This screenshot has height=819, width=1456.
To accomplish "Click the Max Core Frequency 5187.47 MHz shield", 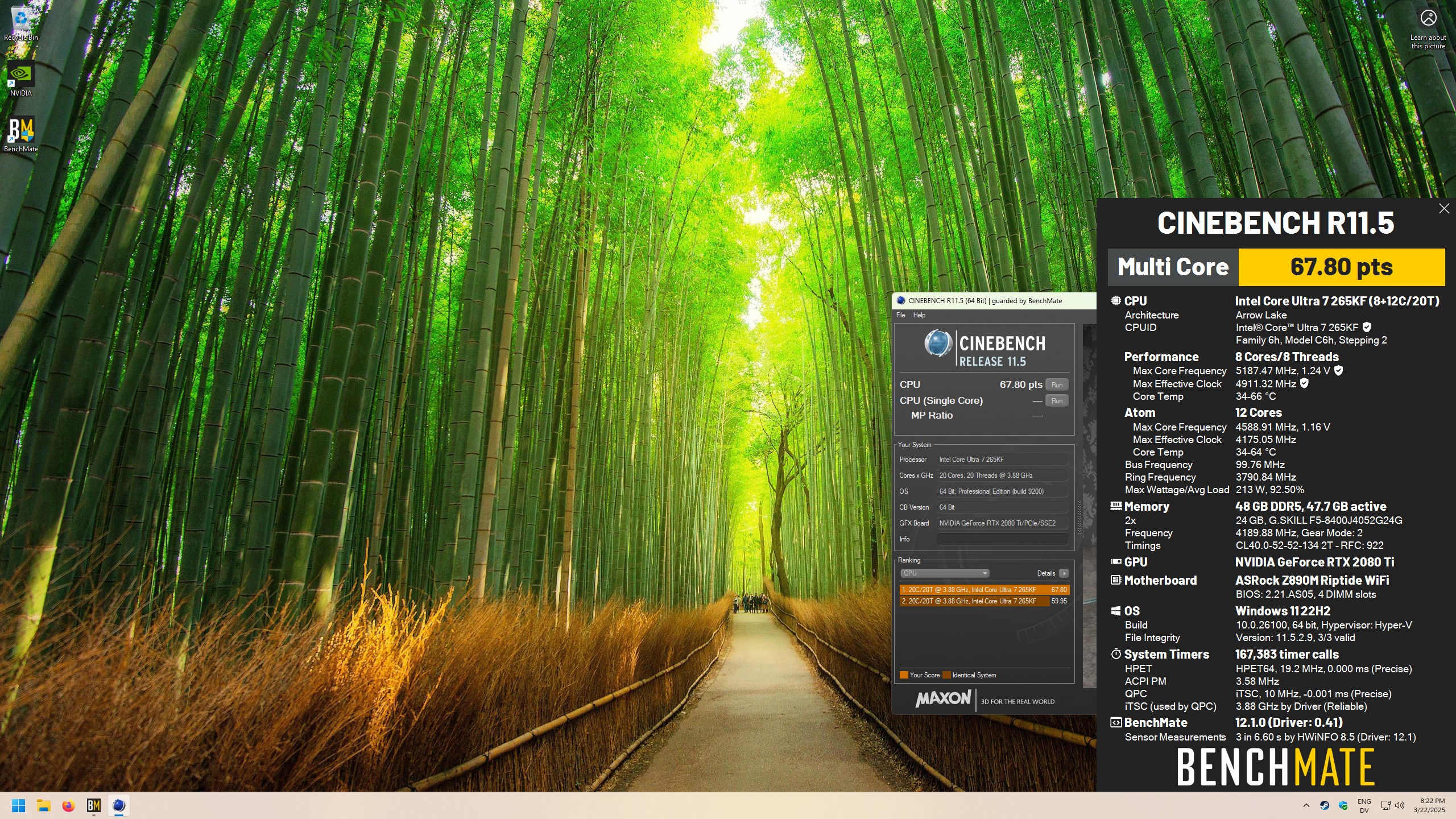I will coord(1339,370).
